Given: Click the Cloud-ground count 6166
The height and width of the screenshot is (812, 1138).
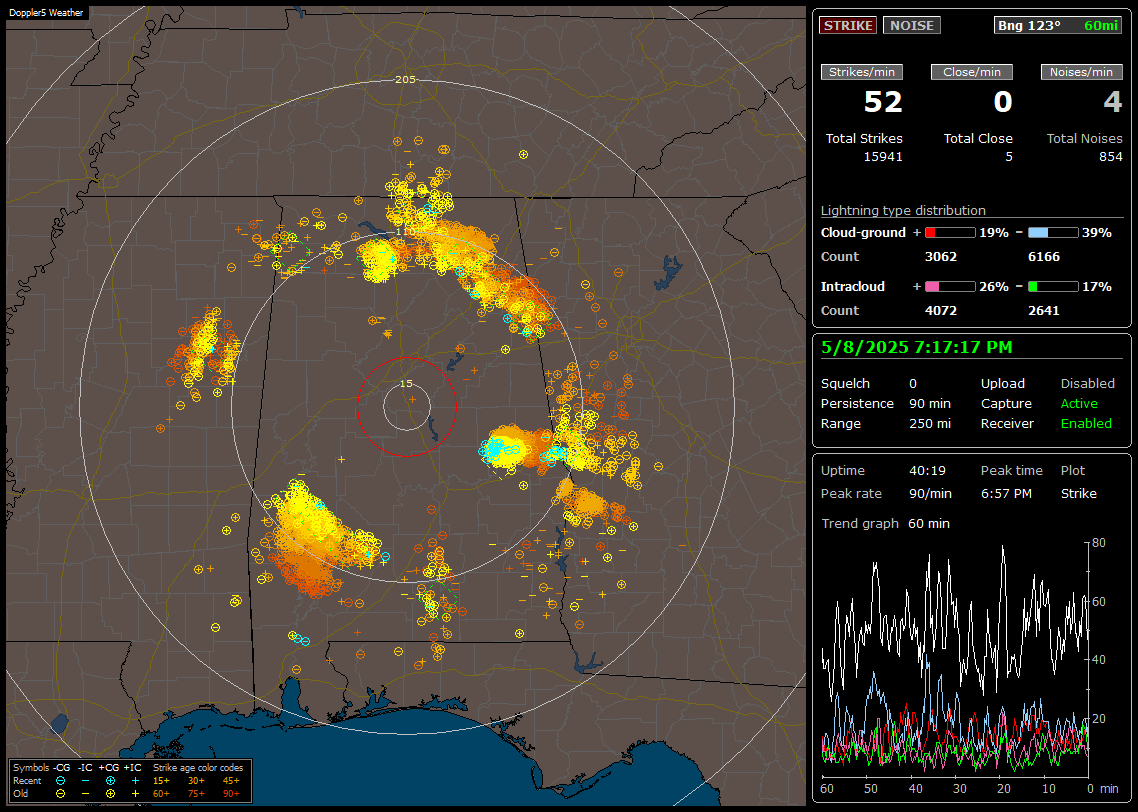Looking at the screenshot, I should click(x=1044, y=257).
